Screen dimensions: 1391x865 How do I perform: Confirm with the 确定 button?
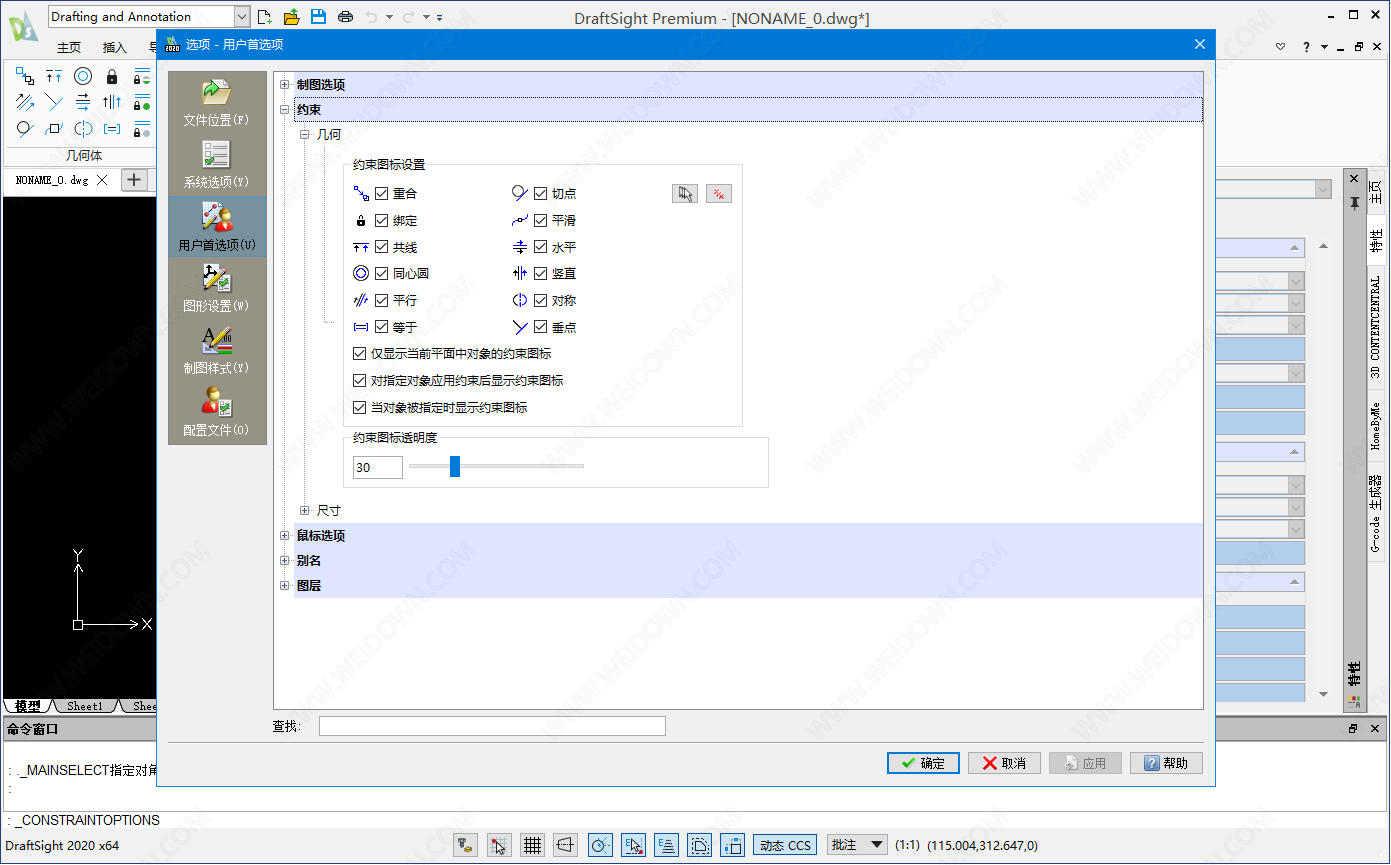(x=923, y=763)
